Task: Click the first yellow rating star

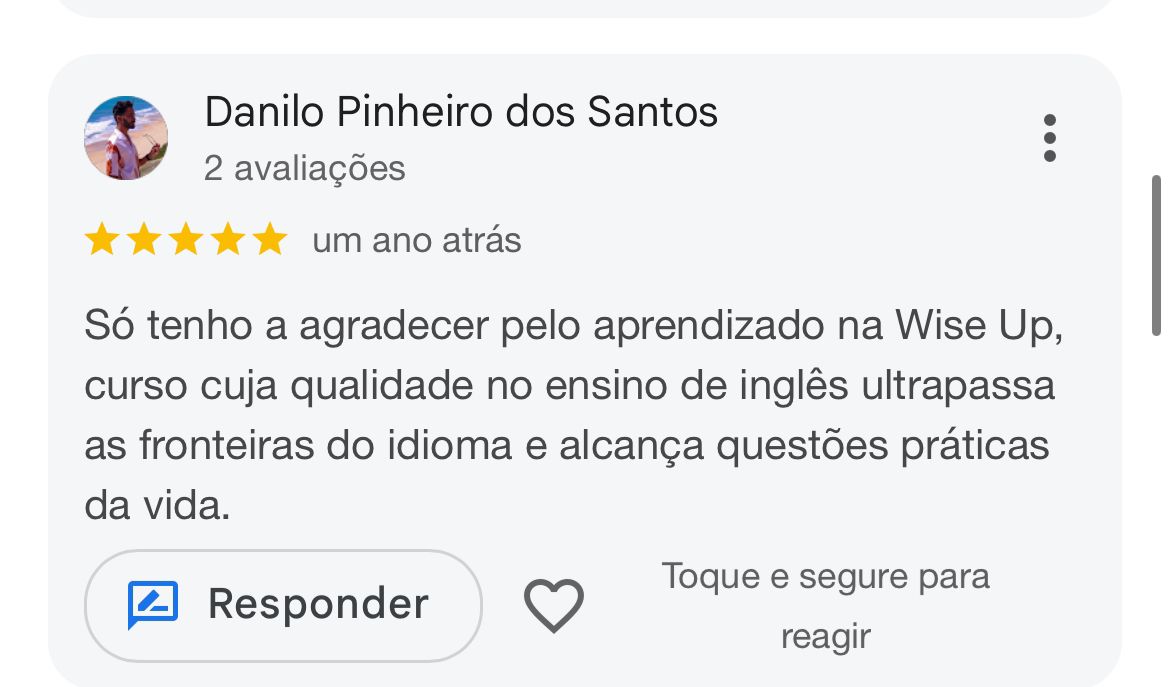Action: click(x=101, y=240)
